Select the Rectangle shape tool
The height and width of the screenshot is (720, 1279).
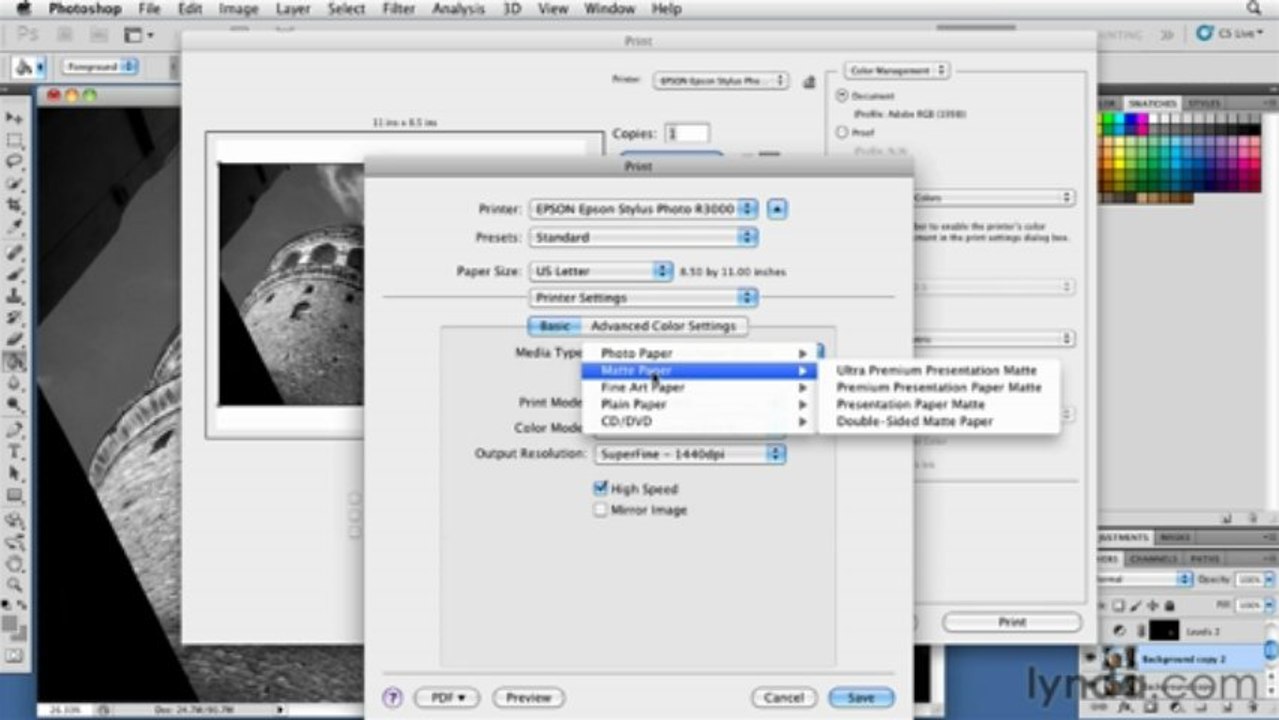15,496
